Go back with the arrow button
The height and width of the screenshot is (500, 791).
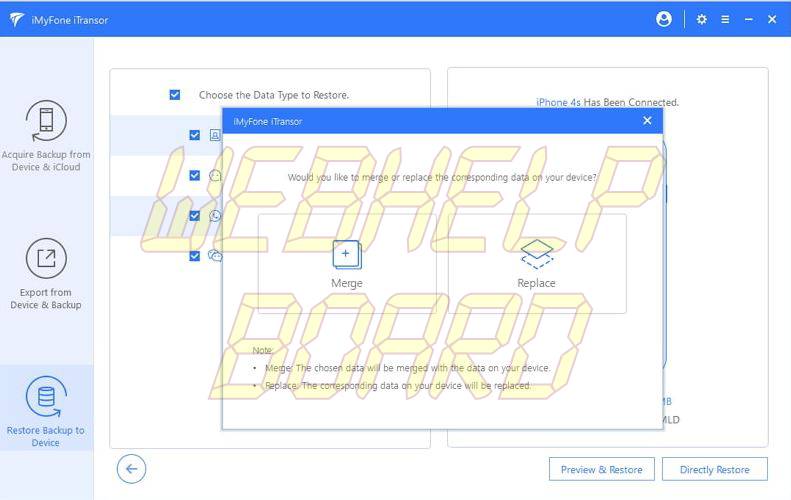132,469
